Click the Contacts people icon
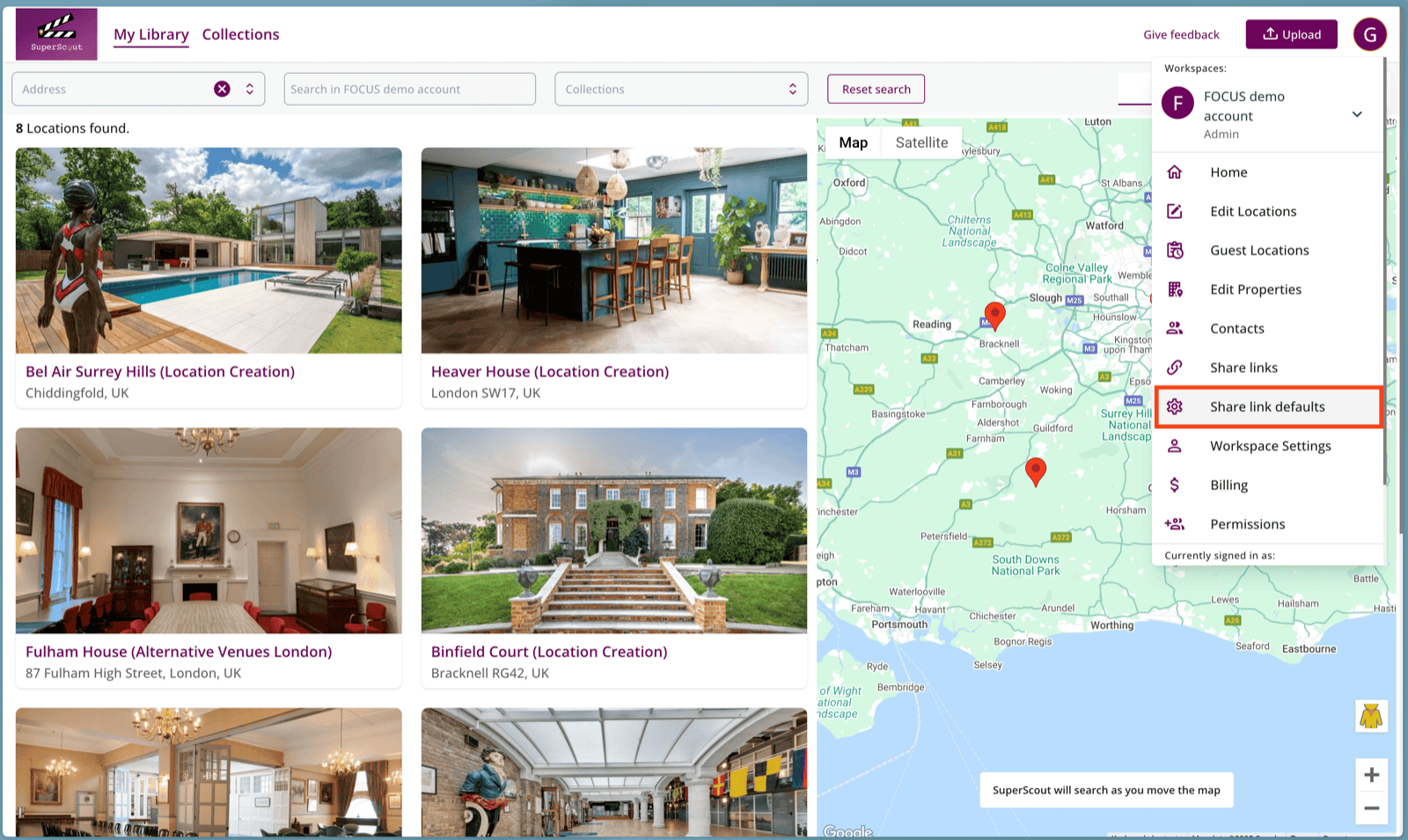The image size is (1408, 840). (1175, 328)
